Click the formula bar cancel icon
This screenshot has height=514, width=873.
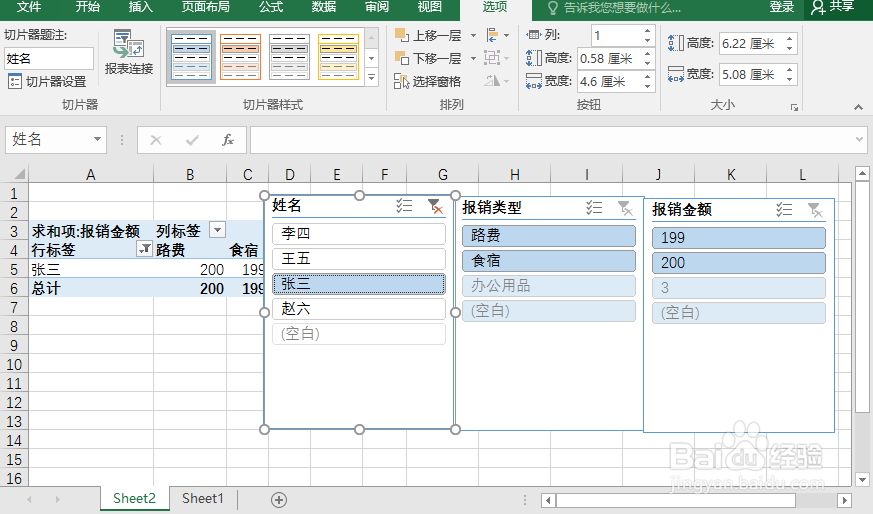156,140
